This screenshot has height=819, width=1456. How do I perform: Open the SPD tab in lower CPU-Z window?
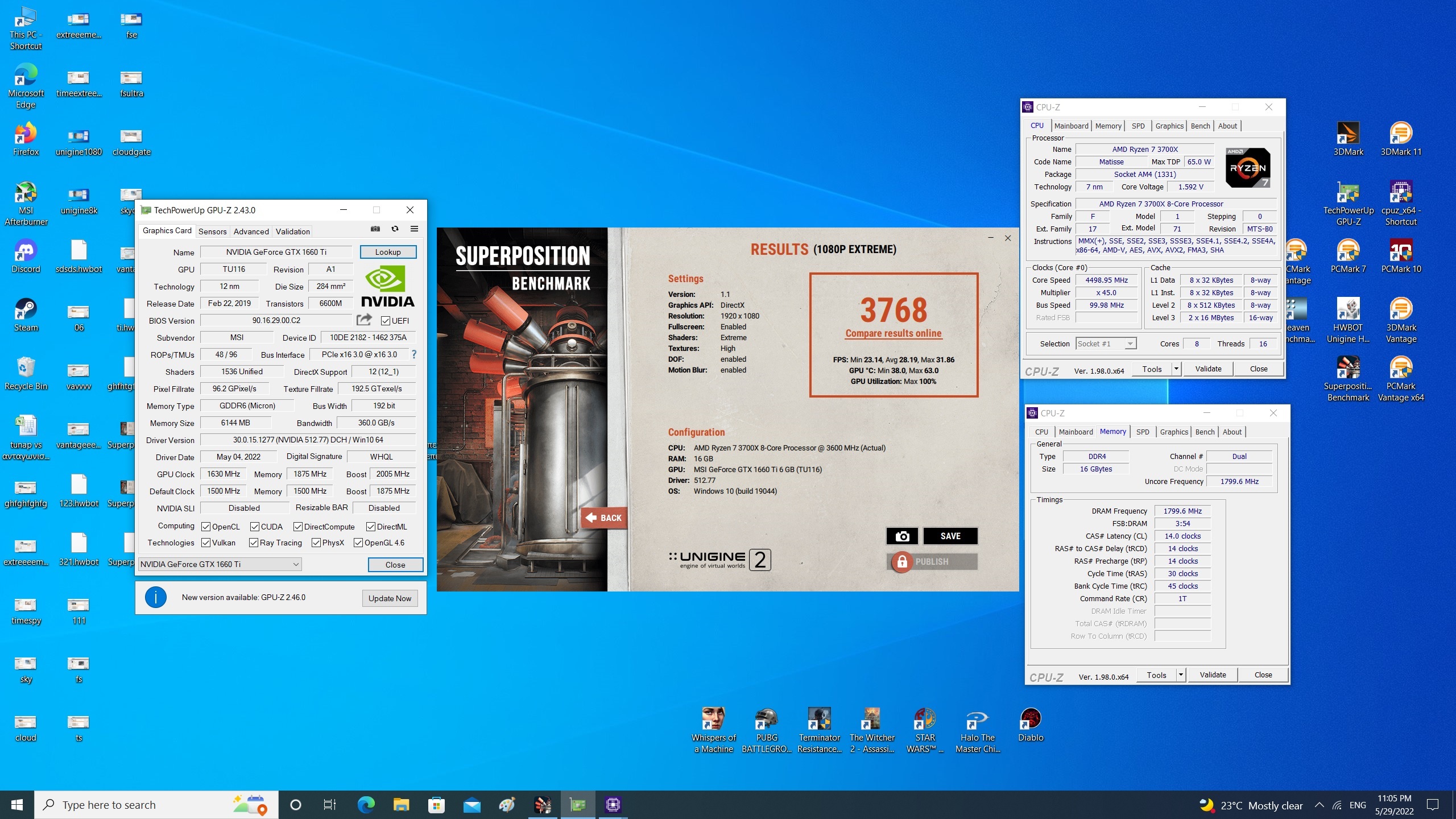coord(1143,432)
